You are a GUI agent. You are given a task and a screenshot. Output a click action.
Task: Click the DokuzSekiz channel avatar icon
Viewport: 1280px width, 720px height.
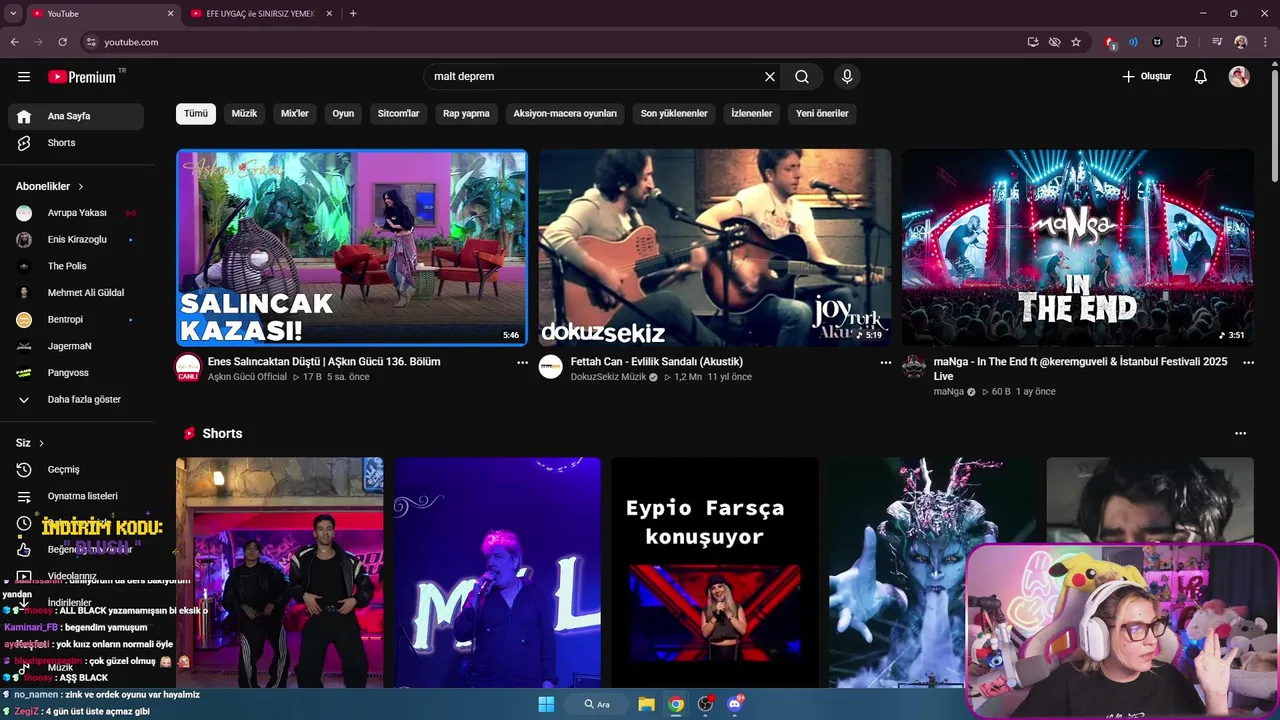point(551,367)
